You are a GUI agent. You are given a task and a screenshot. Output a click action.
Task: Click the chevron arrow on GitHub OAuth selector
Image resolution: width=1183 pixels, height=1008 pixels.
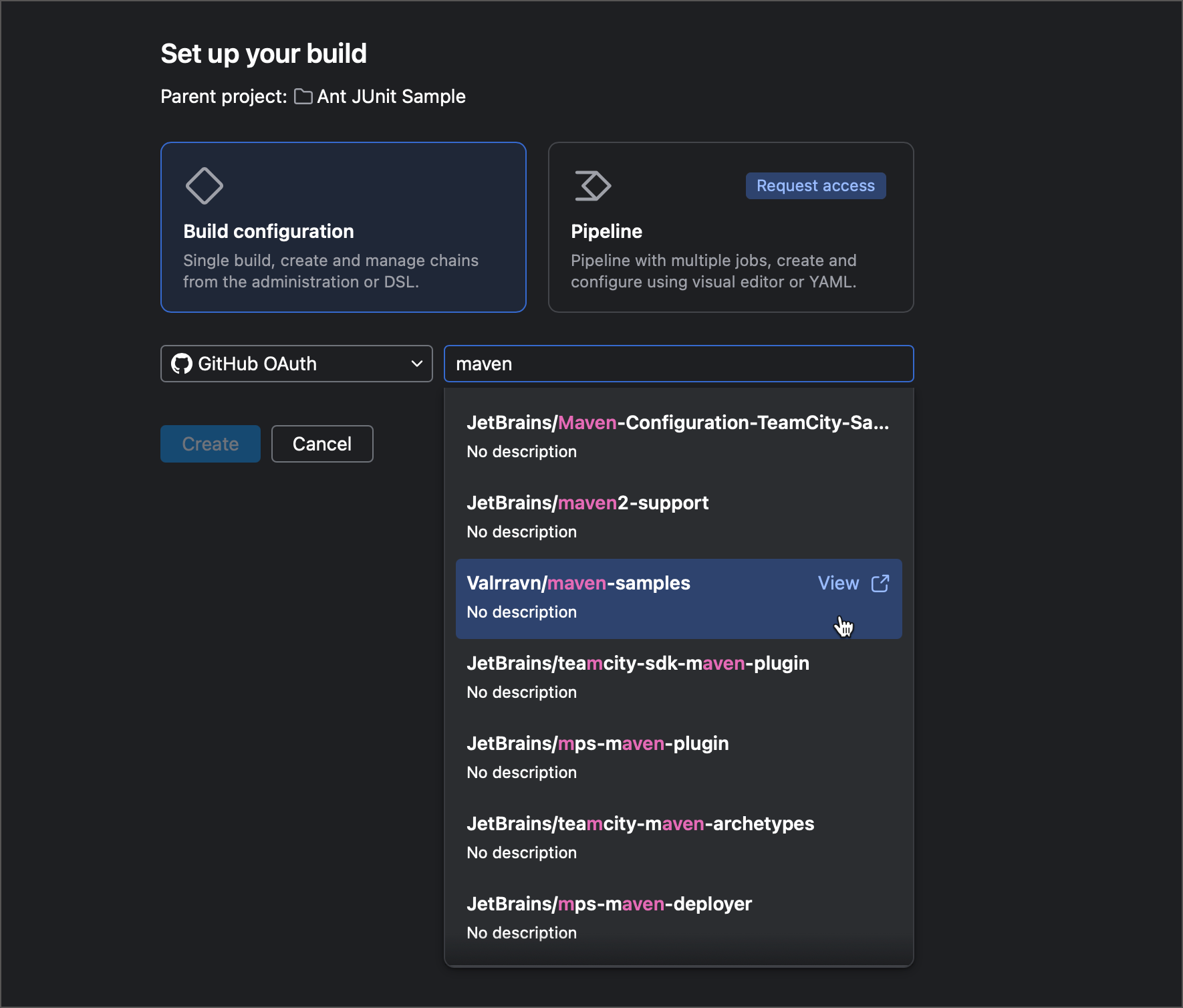pos(417,364)
